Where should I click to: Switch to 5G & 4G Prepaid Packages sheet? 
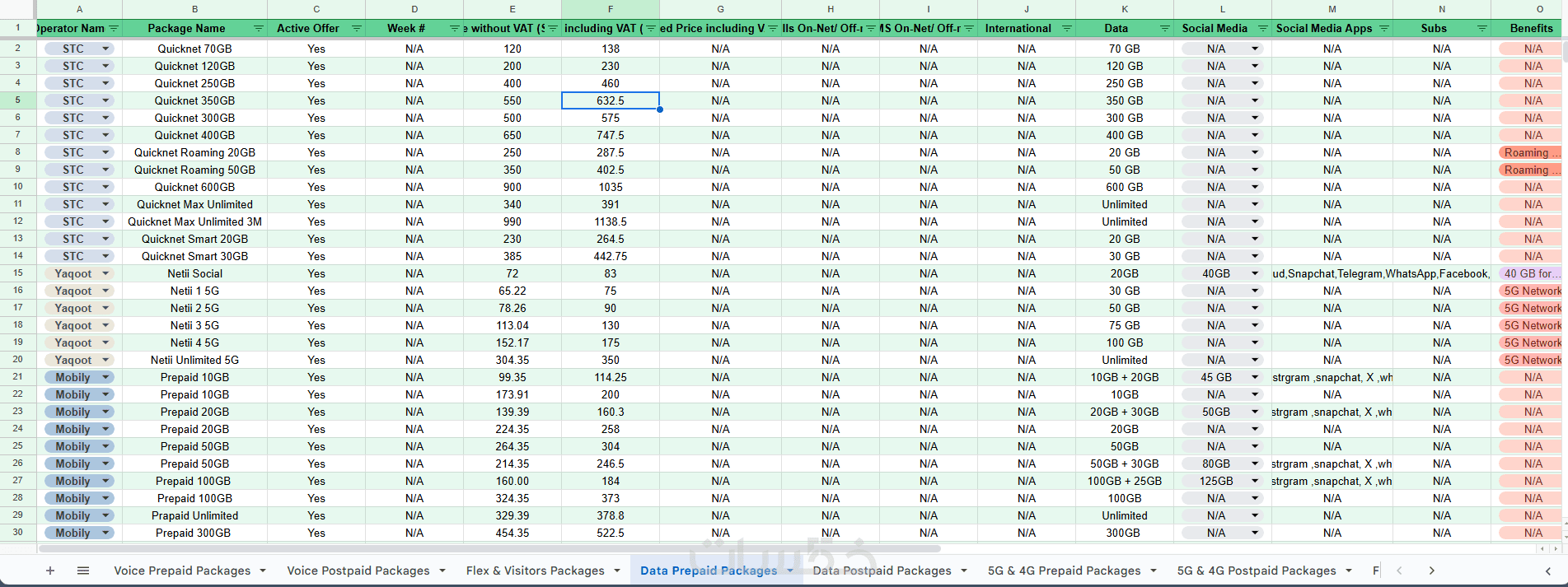tap(1064, 571)
